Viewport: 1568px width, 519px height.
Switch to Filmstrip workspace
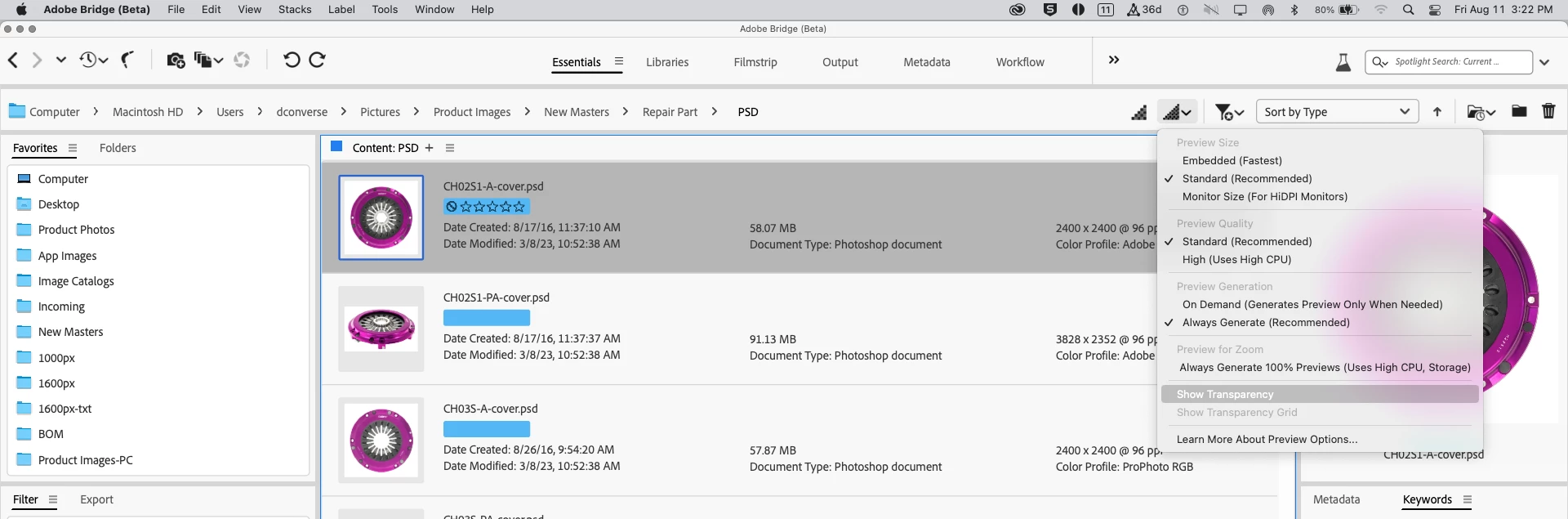[755, 62]
